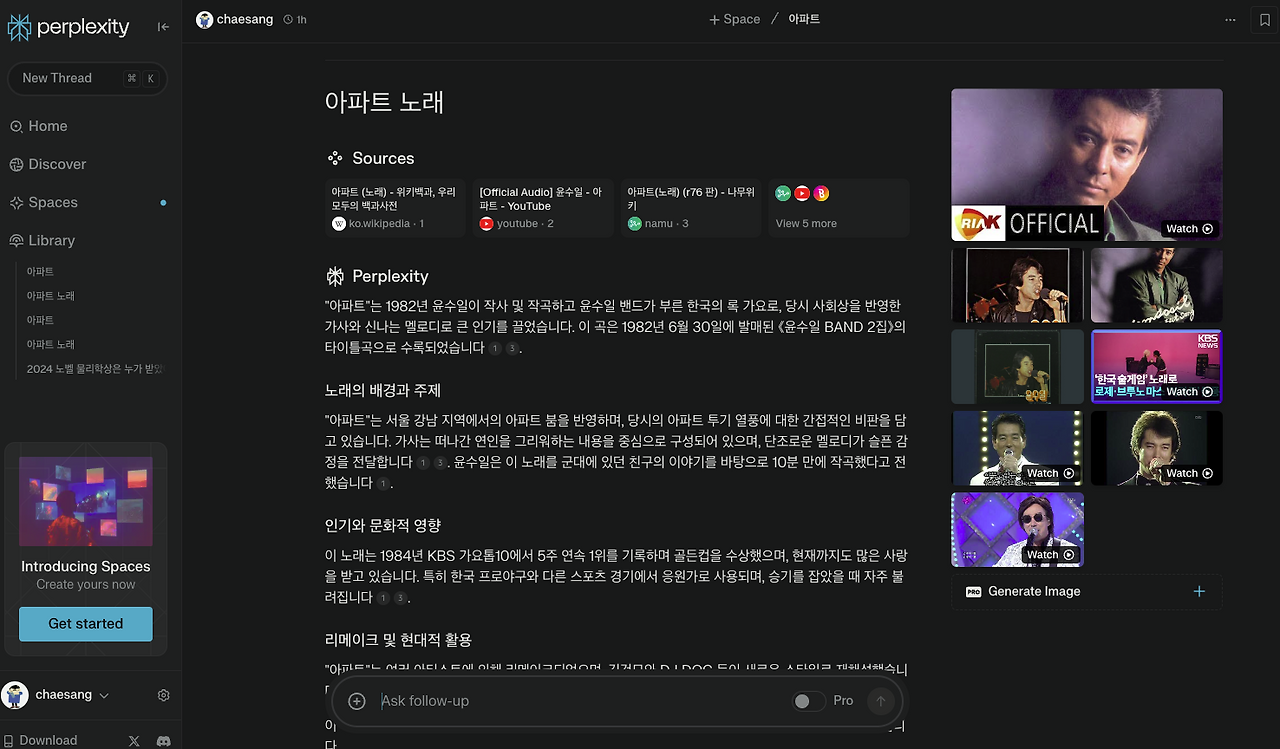The image size is (1280, 749).
Task: Click the '1h' timestamp in the header
Action: (295, 19)
